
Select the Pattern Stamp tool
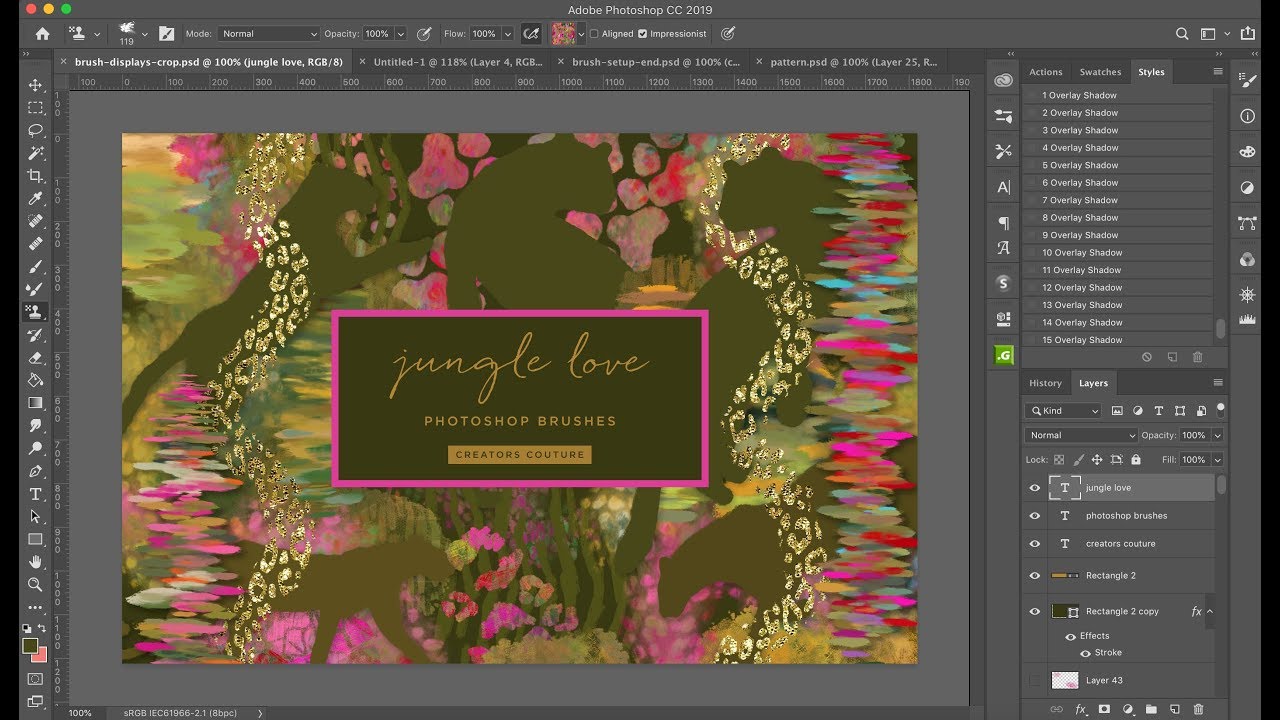36,311
